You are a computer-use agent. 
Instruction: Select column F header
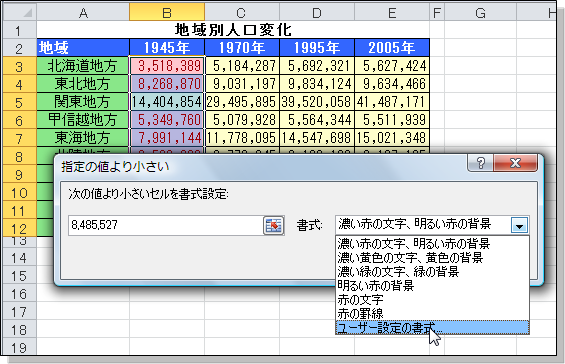pos(437,12)
